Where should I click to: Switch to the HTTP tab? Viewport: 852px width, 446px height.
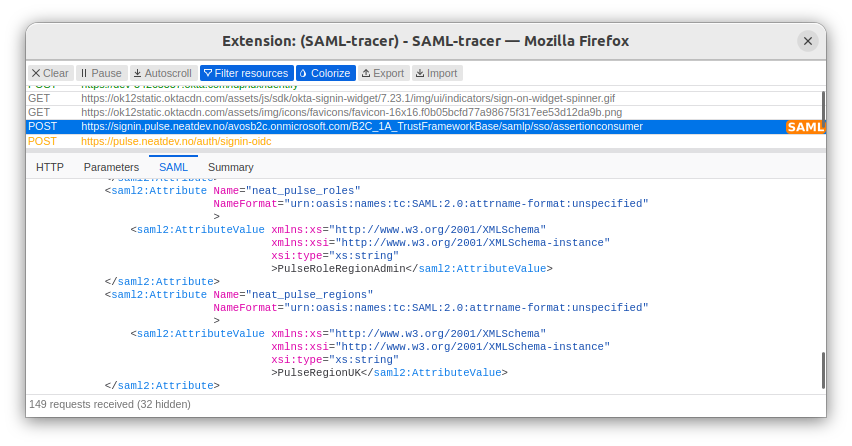coord(50,167)
